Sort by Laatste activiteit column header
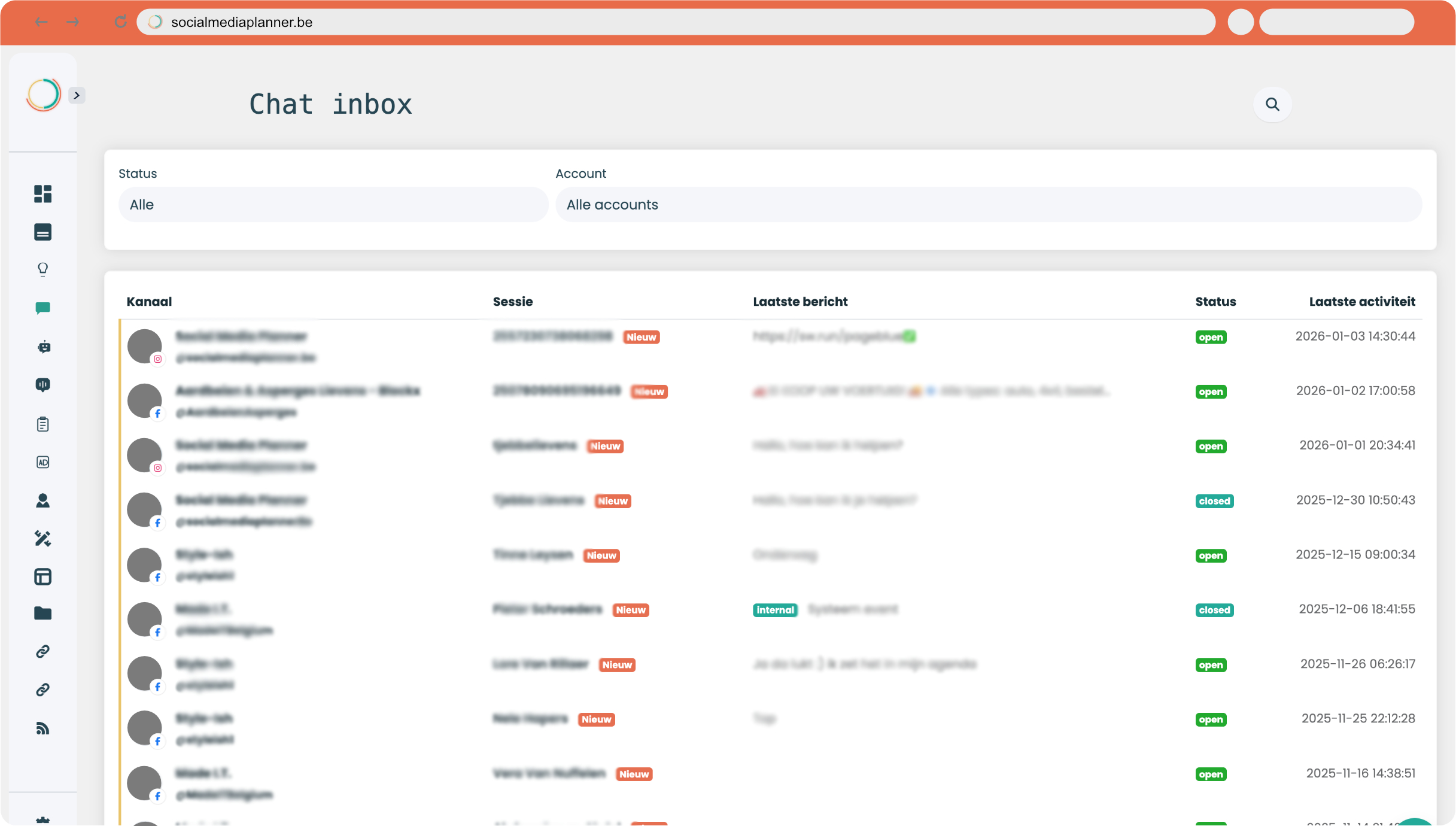 tap(1361, 302)
